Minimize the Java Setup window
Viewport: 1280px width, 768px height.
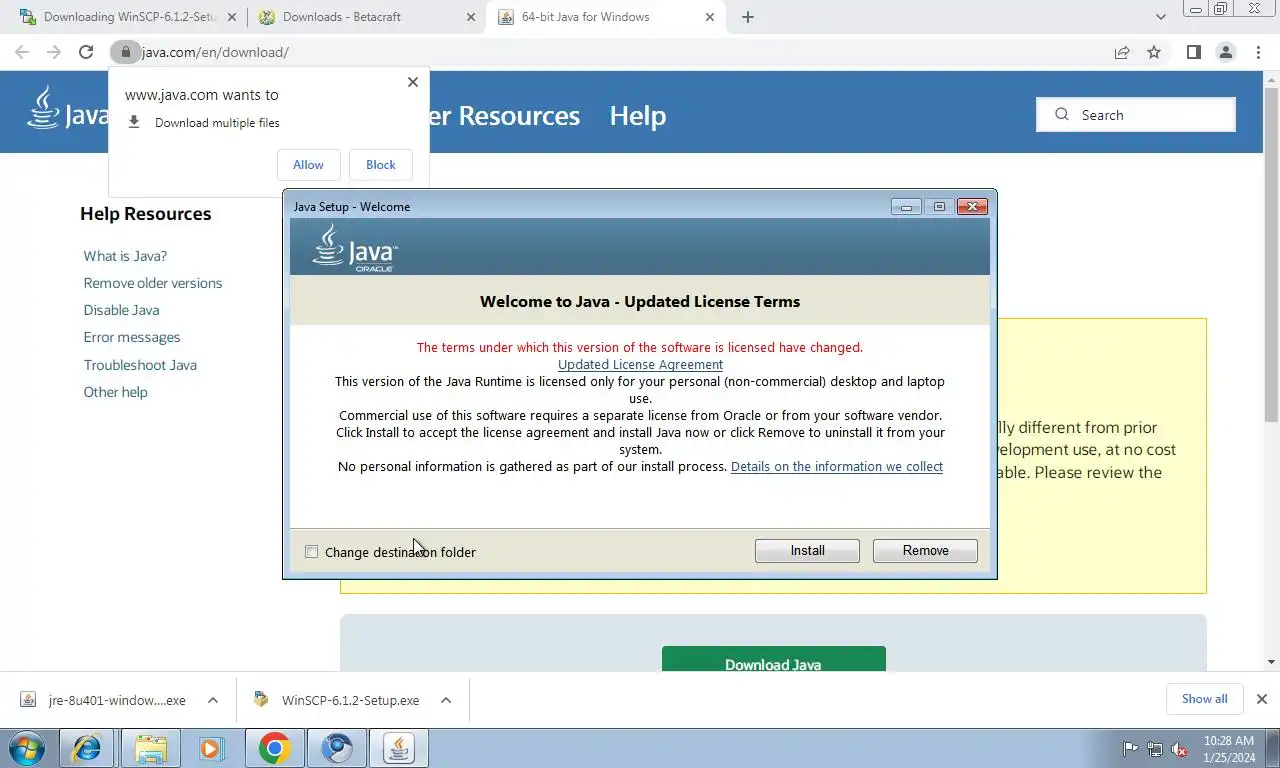pyautogui.click(x=906, y=207)
